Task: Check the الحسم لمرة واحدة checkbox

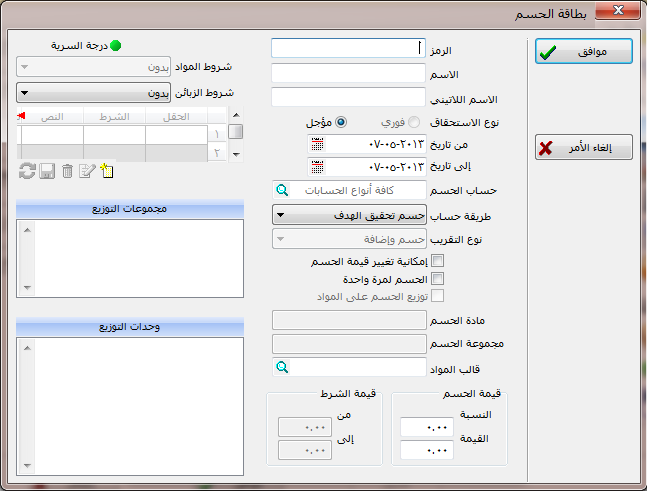Action: coord(437,278)
